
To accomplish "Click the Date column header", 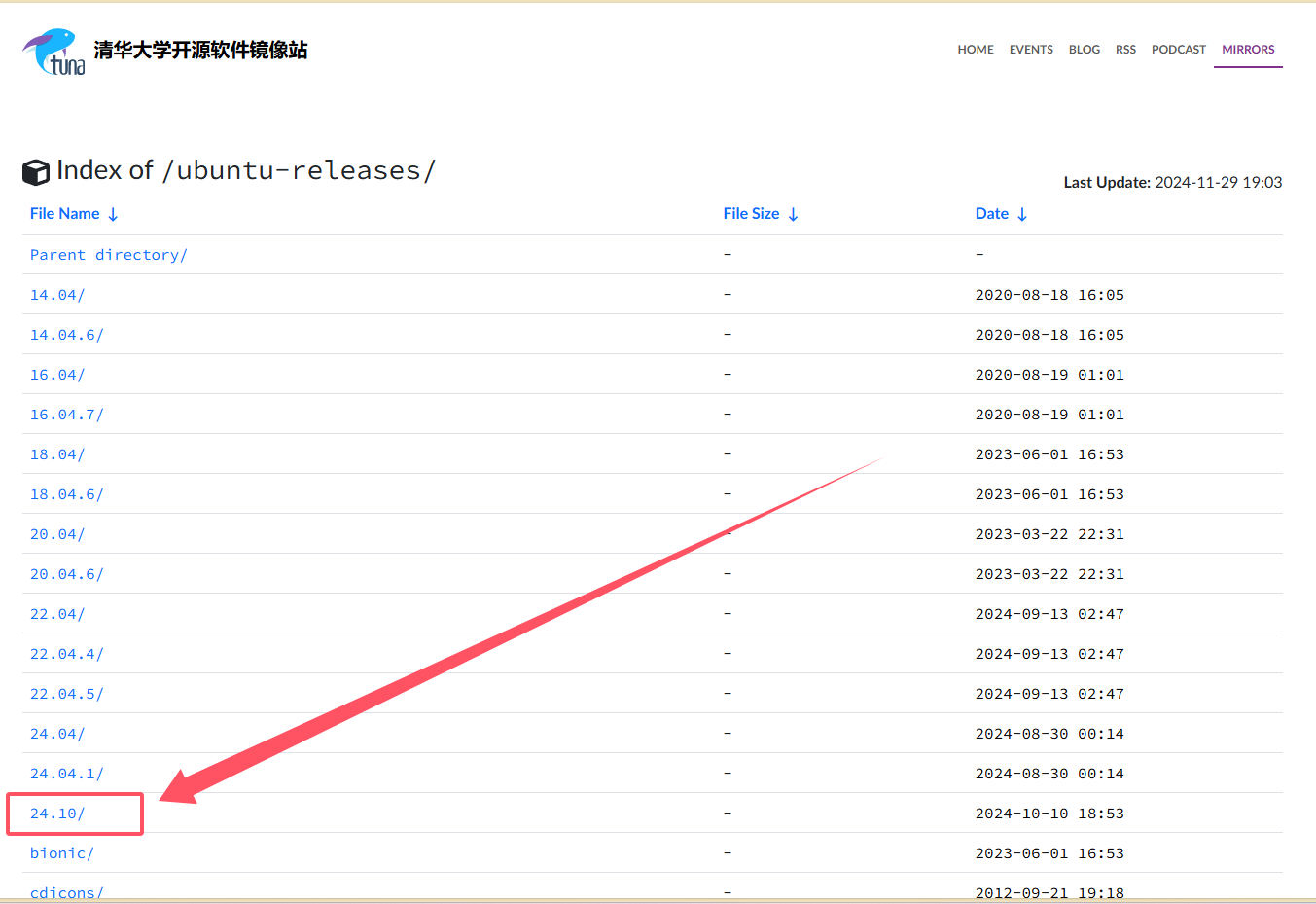I will (992, 214).
